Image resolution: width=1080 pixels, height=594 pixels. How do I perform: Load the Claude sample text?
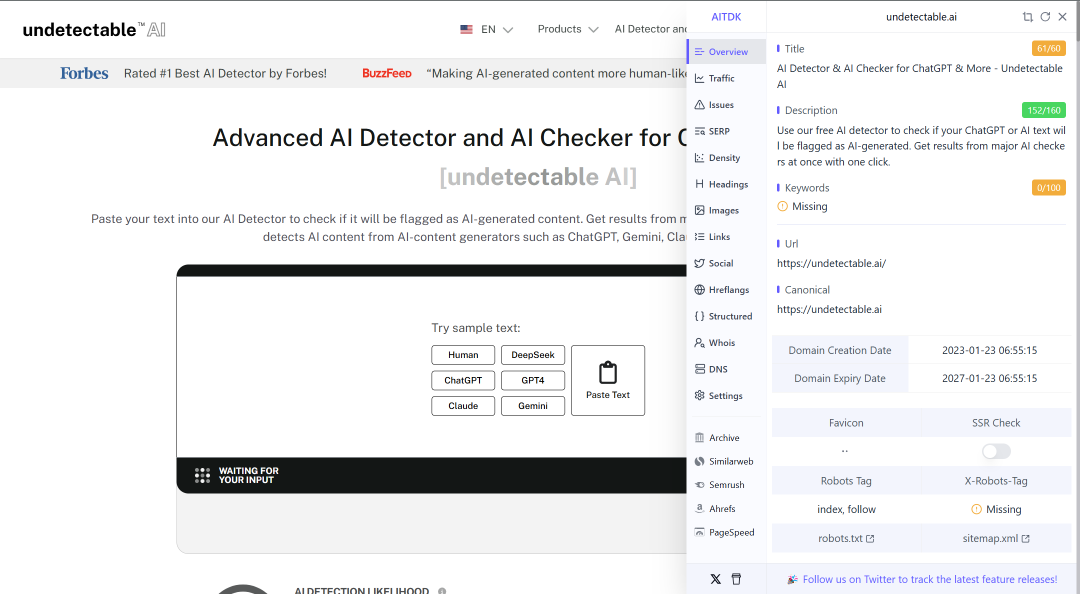463,406
